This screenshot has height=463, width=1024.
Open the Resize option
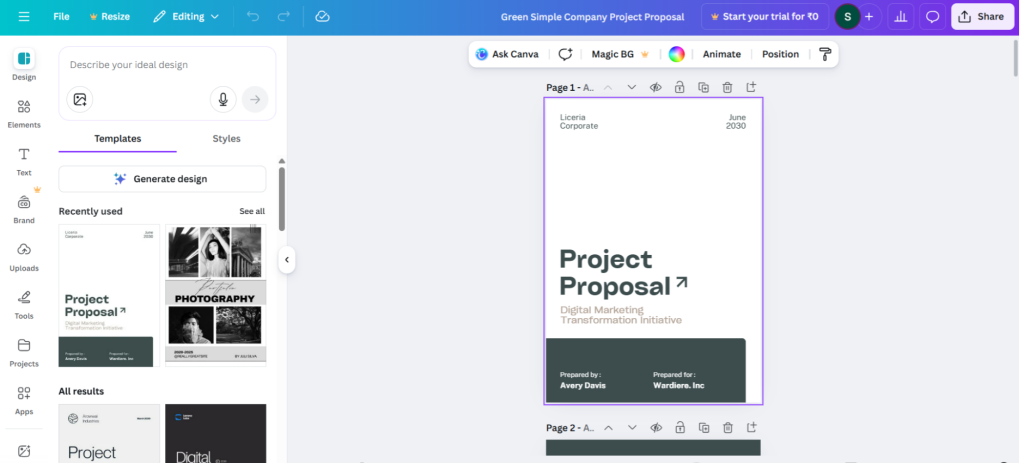[x=110, y=16]
